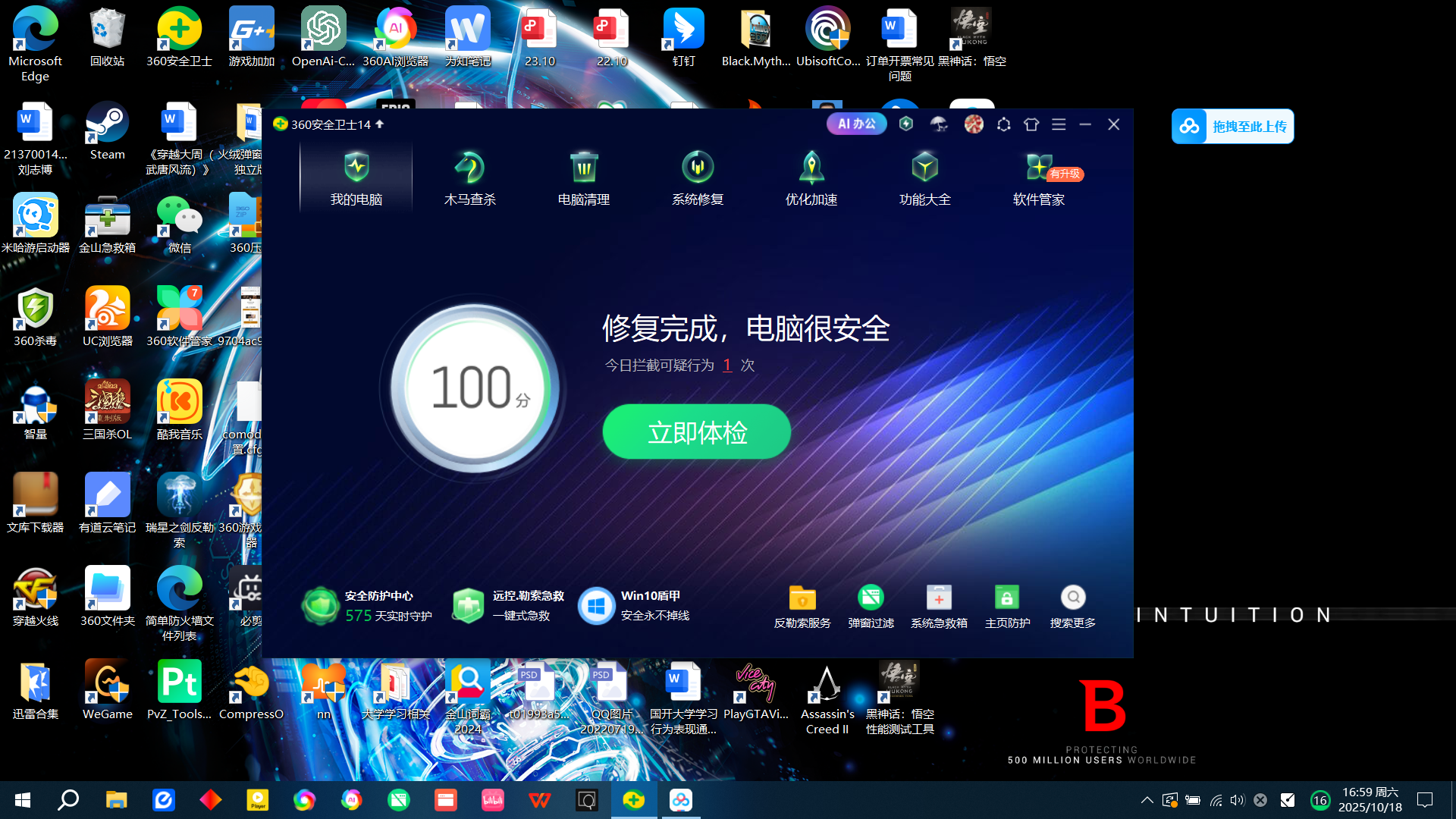Open Win10盾甲 entry
The width and height of the screenshot is (1456, 819).
pyautogui.click(x=634, y=606)
